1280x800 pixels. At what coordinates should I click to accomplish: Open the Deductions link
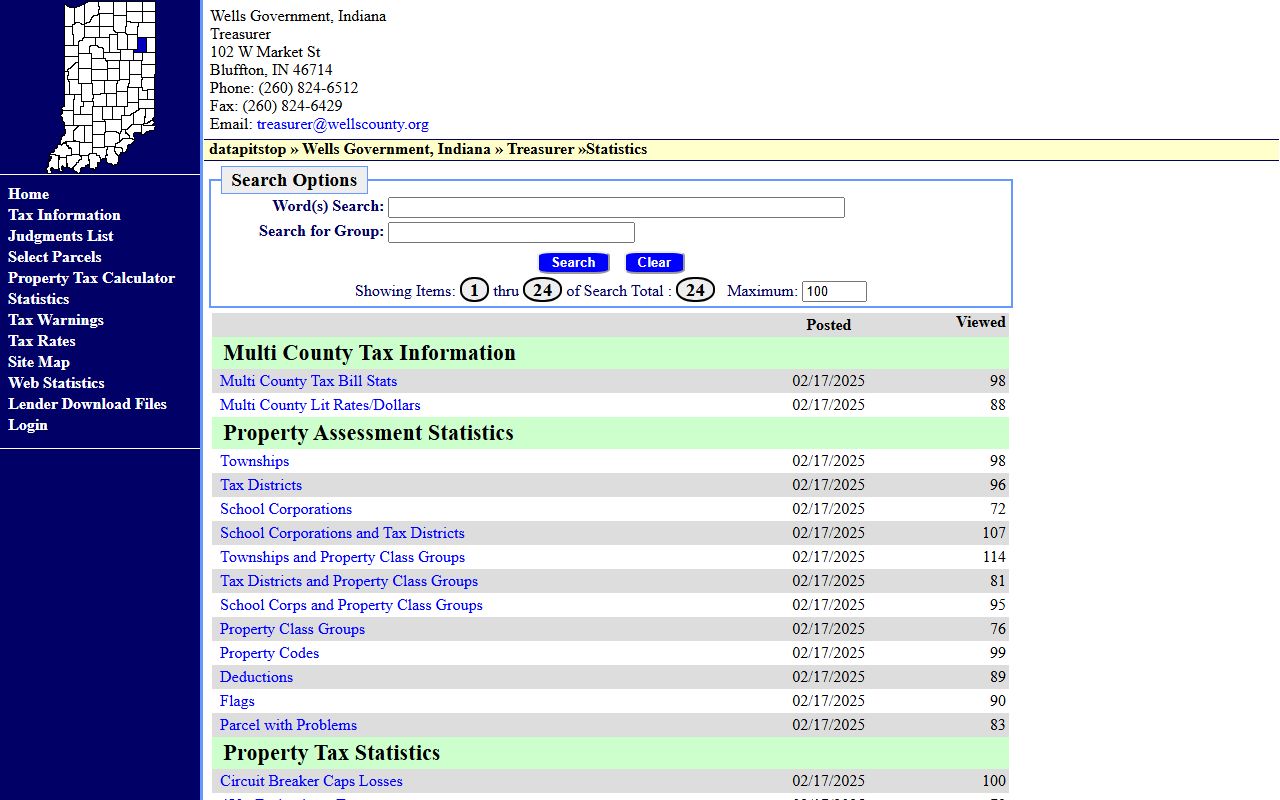pos(256,677)
